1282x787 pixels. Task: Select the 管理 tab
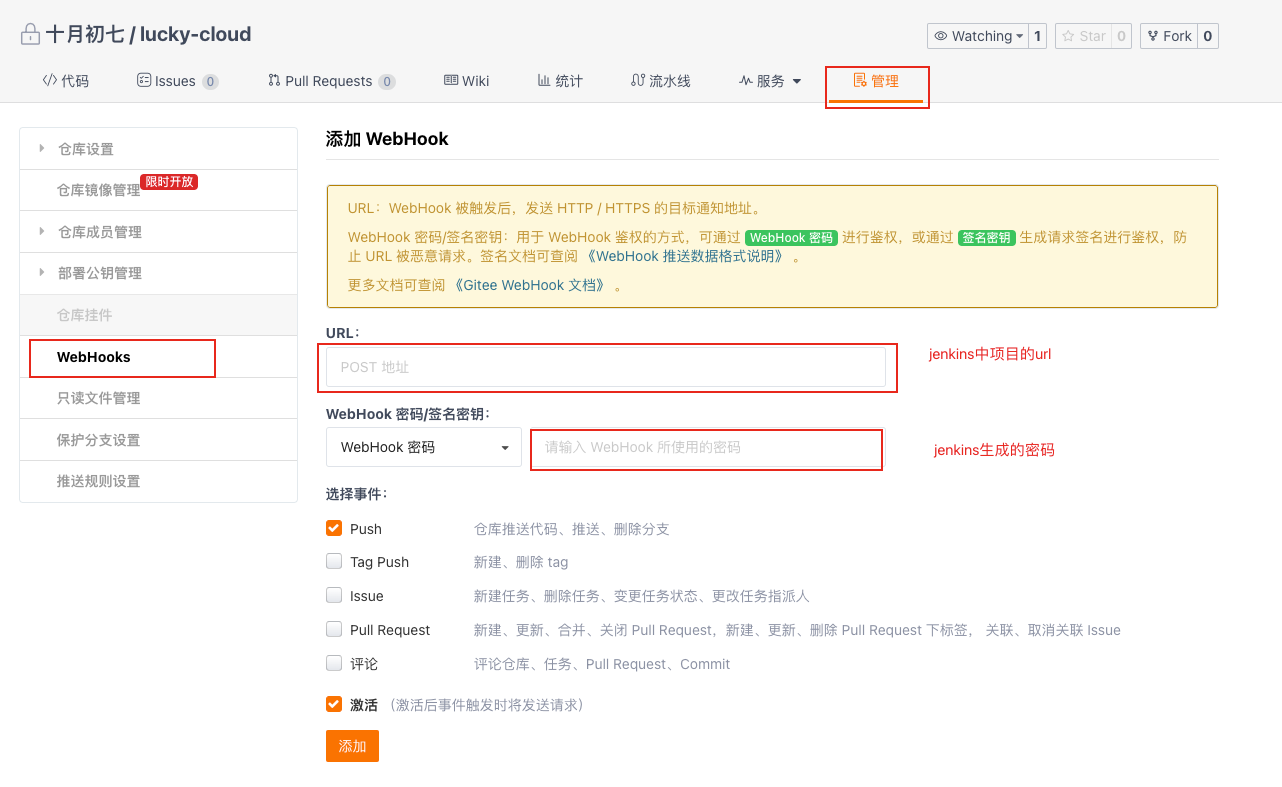(x=876, y=81)
